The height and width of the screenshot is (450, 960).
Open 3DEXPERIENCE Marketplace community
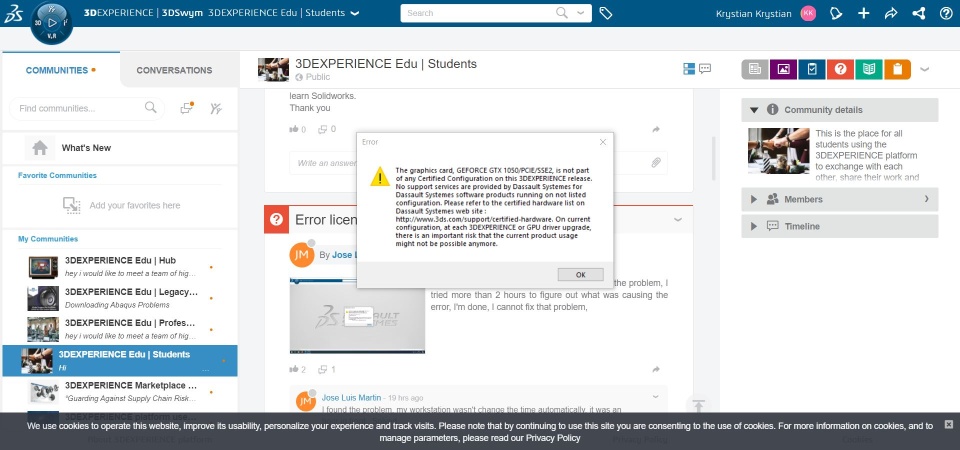(x=121, y=391)
